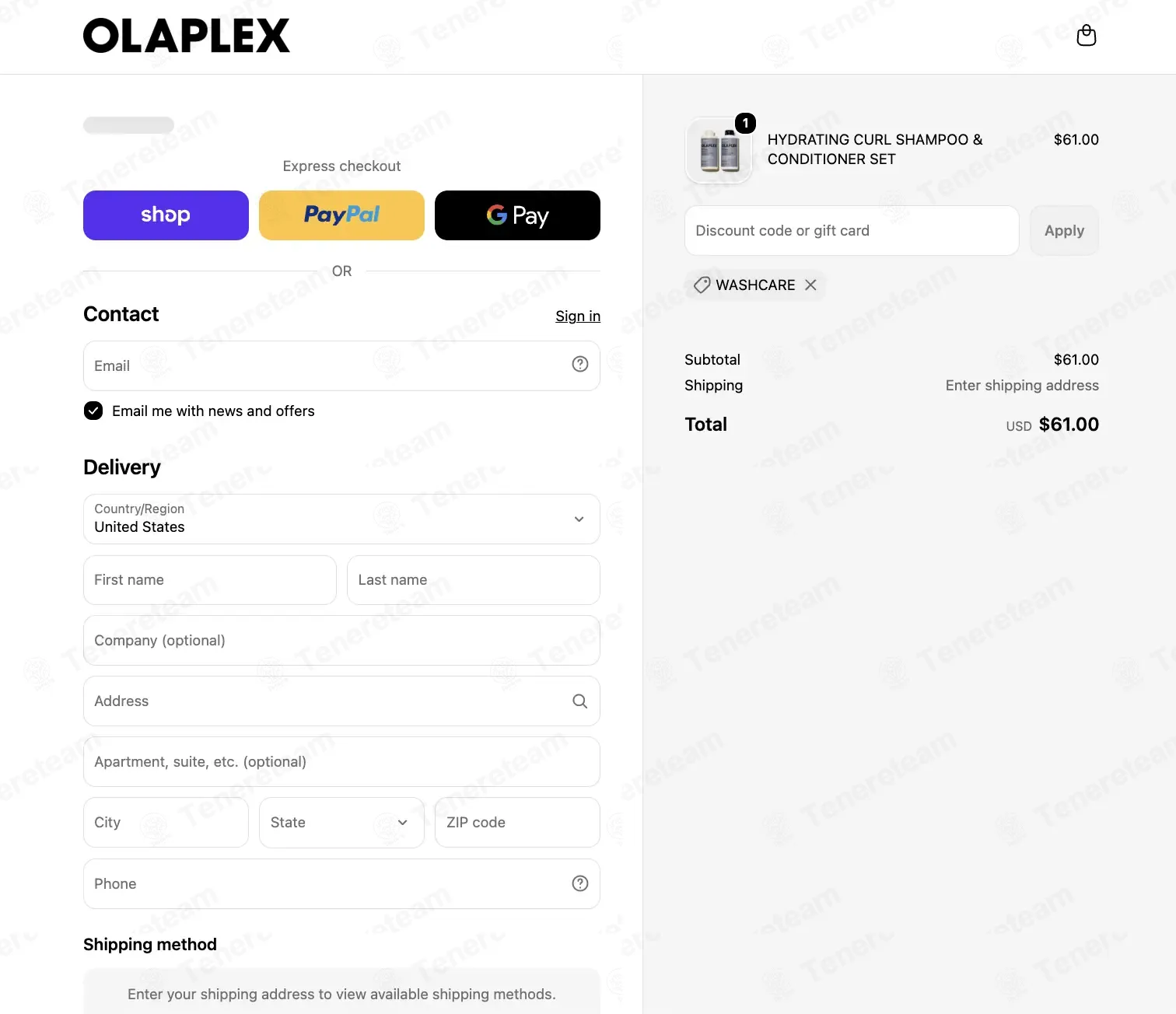Check out with Google Pay
The height and width of the screenshot is (1014, 1176).
point(517,215)
